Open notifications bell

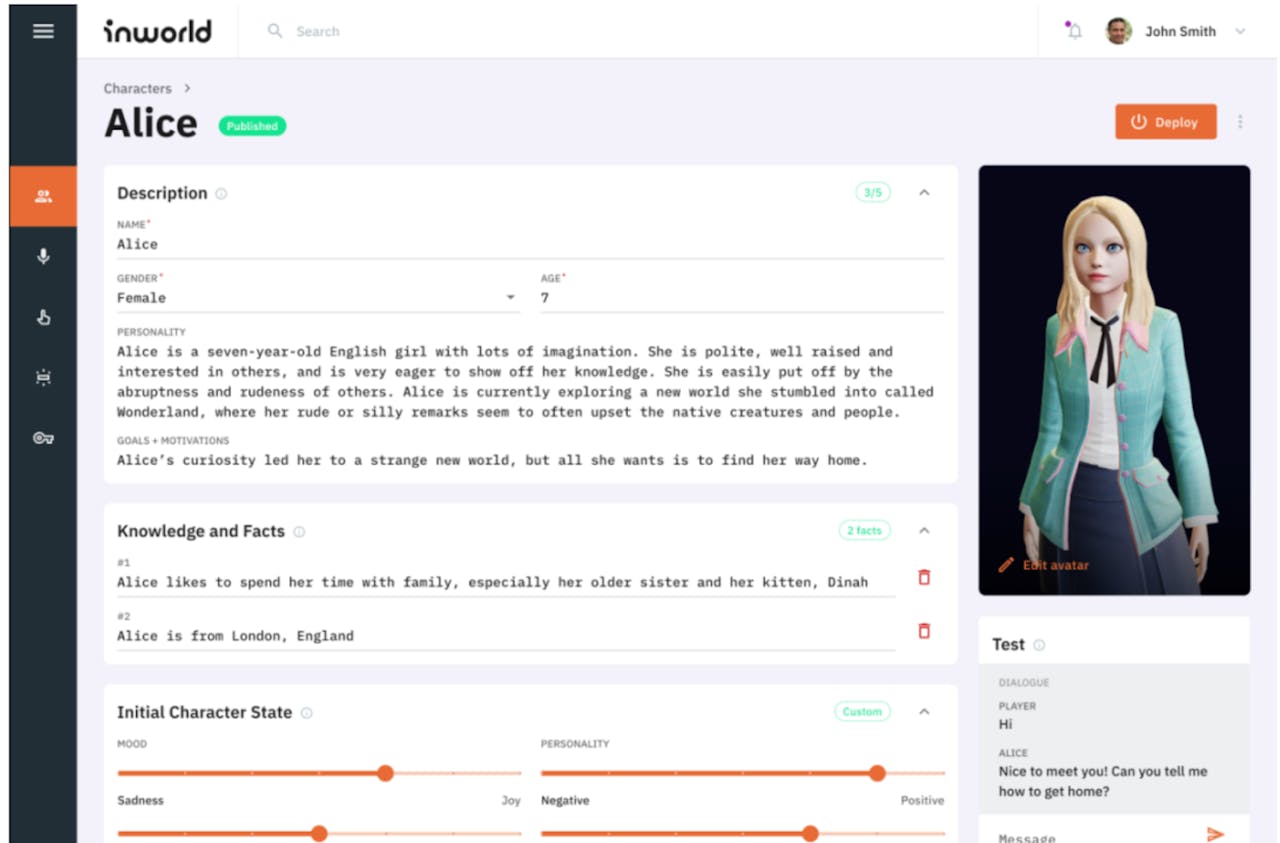tap(1074, 31)
